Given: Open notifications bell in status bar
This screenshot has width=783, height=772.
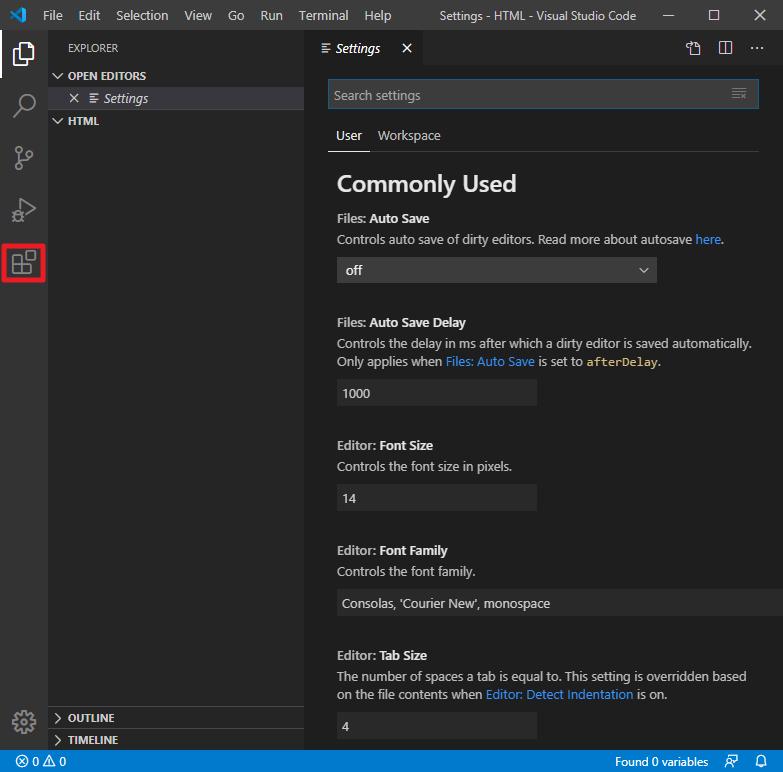Looking at the screenshot, I should 761,761.
